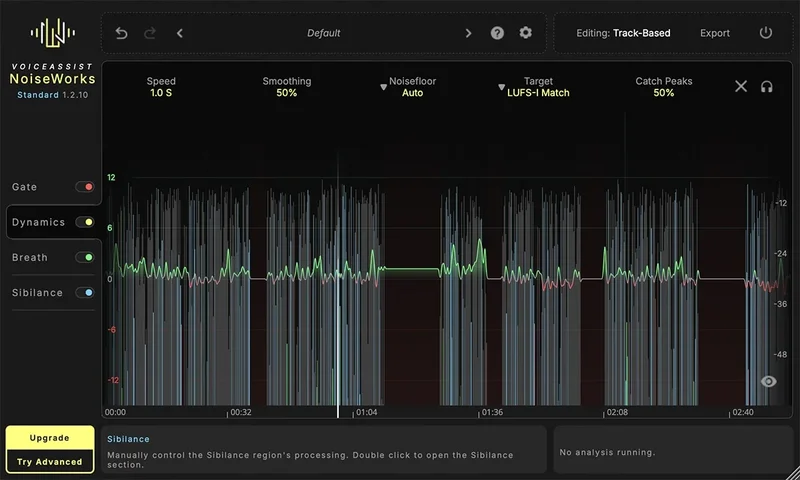Click the 02:08 timeline marker
Viewport: 800px width, 480px height.
point(617,412)
